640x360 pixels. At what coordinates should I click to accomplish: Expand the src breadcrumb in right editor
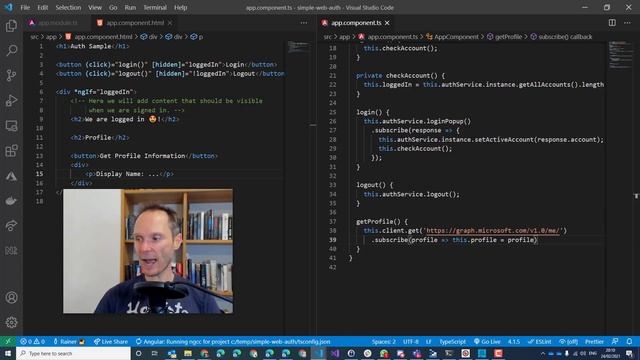coord(327,37)
